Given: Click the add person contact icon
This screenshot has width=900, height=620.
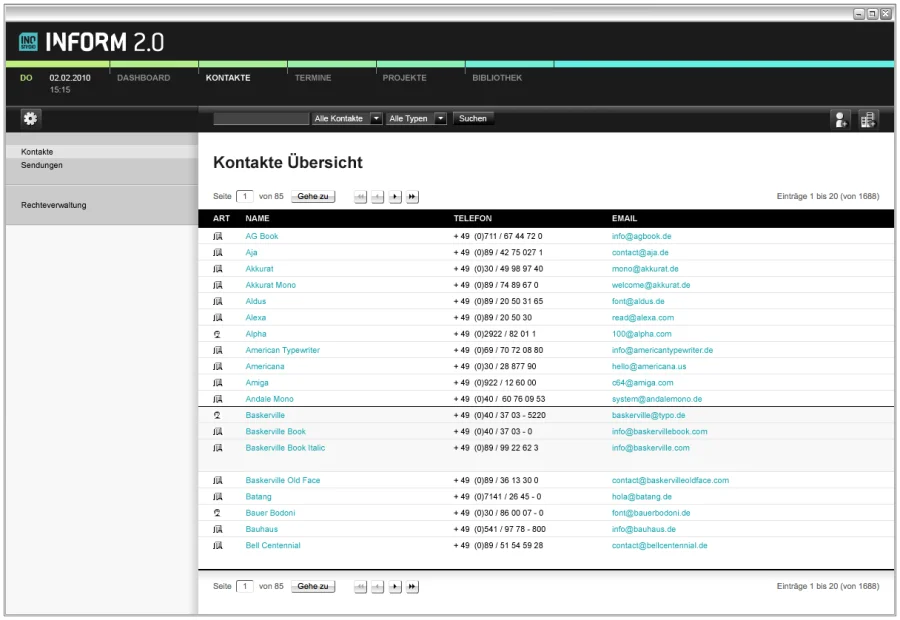Looking at the screenshot, I should 841,120.
